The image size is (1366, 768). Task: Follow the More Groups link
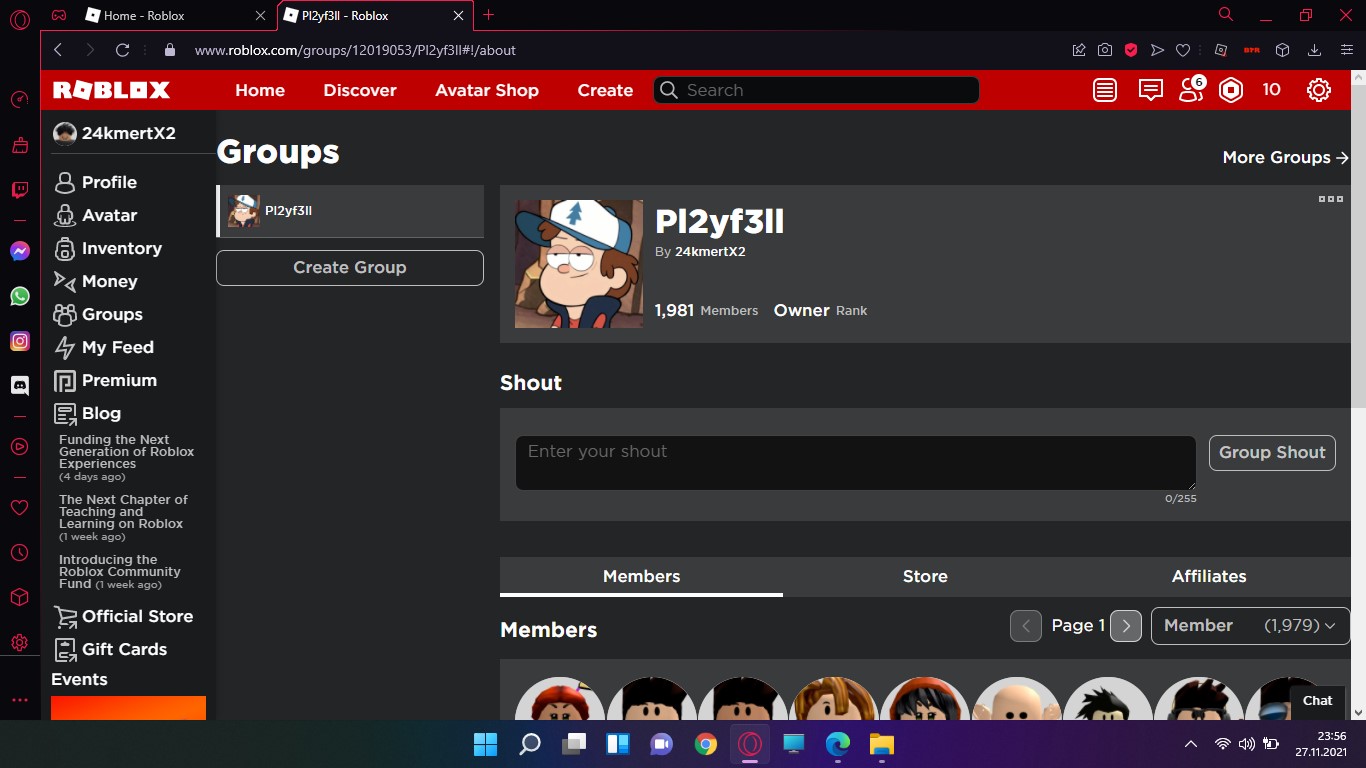[1286, 157]
